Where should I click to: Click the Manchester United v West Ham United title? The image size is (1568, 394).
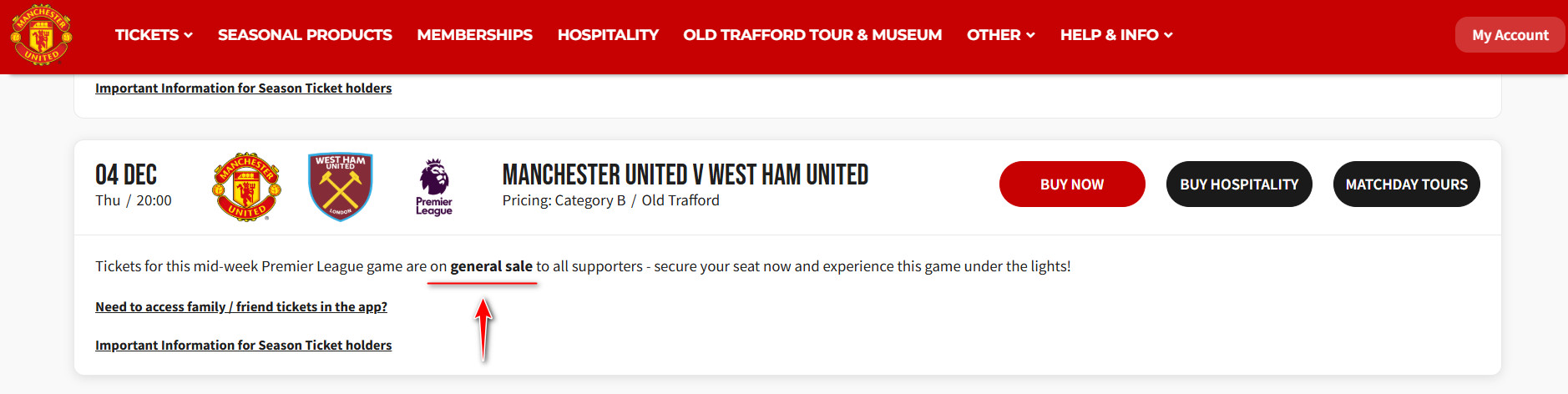click(x=685, y=175)
